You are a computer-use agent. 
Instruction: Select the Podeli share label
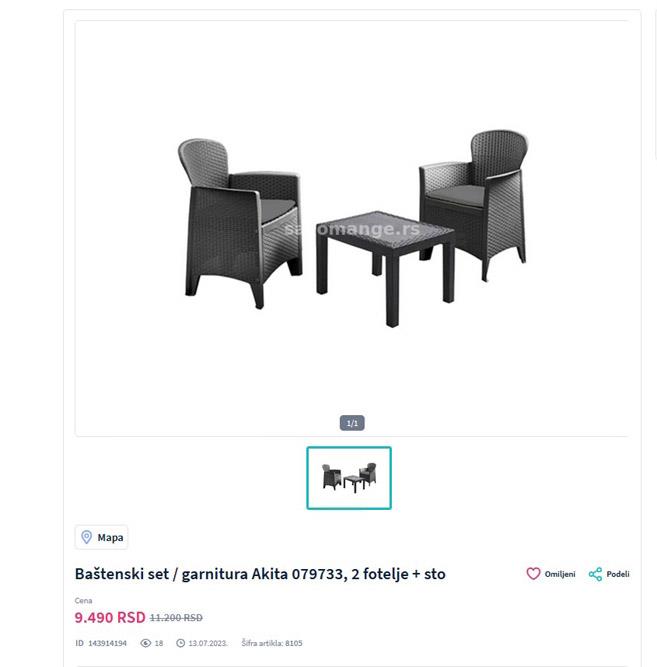pyautogui.click(x=618, y=574)
